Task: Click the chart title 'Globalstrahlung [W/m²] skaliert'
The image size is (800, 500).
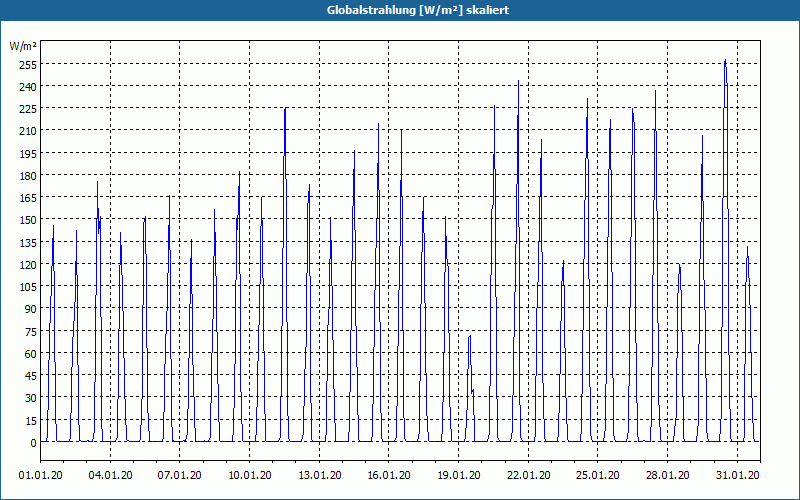Action: [x=418, y=10]
